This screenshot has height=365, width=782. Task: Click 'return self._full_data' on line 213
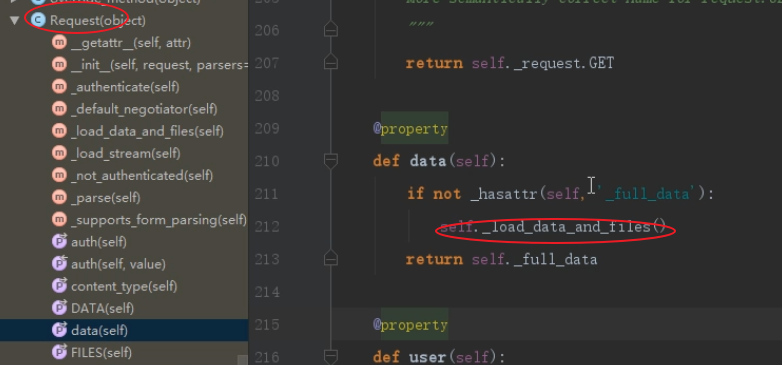pos(501,260)
